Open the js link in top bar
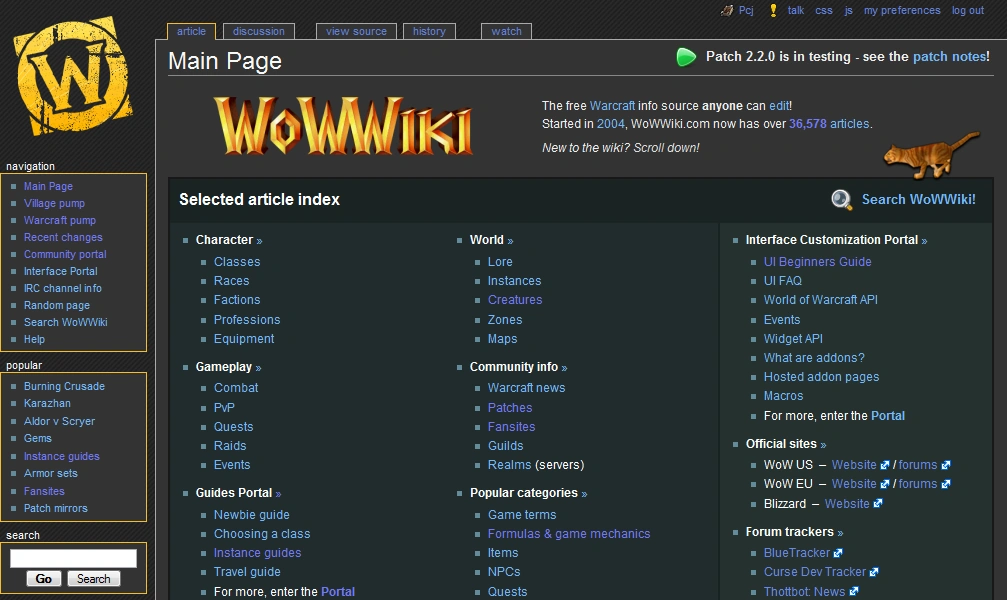Image resolution: width=1007 pixels, height=600 pixels. point(848,10)
